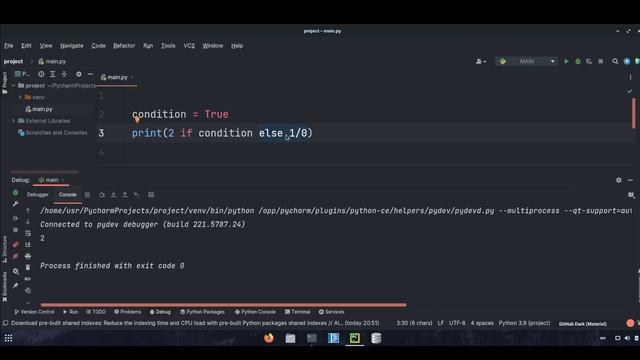Expand the venv folder
Screen dimensions: 640x360
[20, 98]
